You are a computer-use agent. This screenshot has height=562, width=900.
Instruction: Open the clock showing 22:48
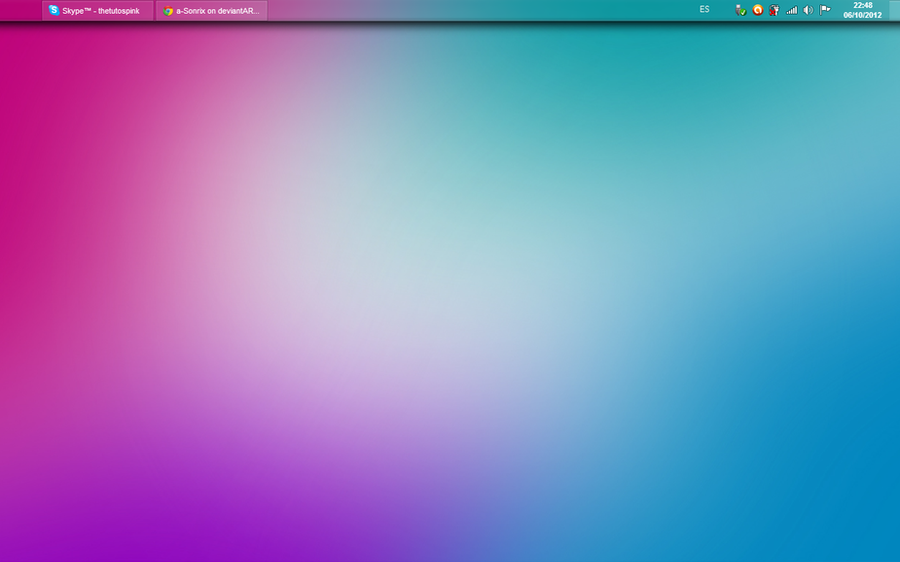point(862,10)
